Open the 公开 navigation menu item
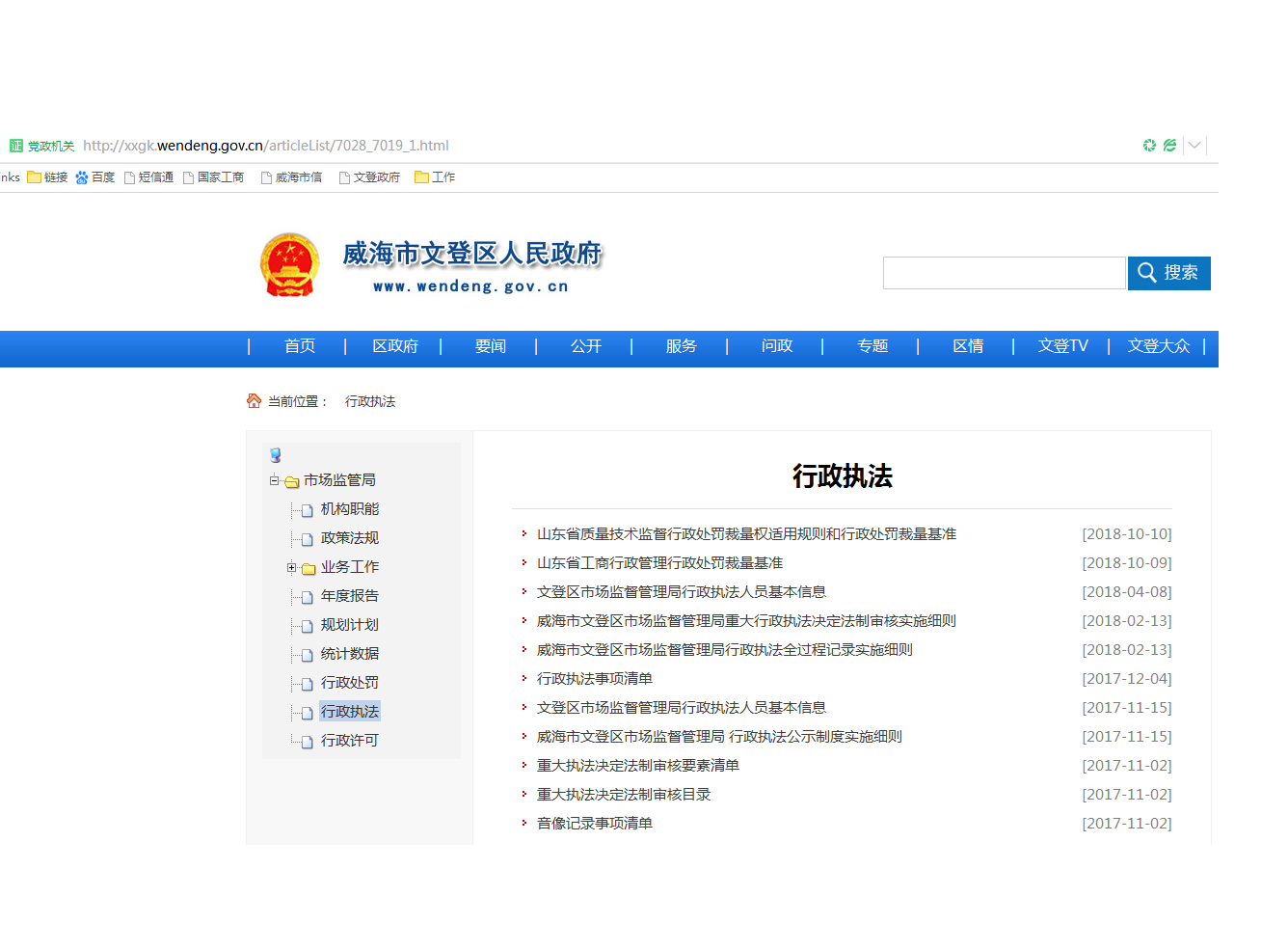1288x950 pixels. point(585,346)
